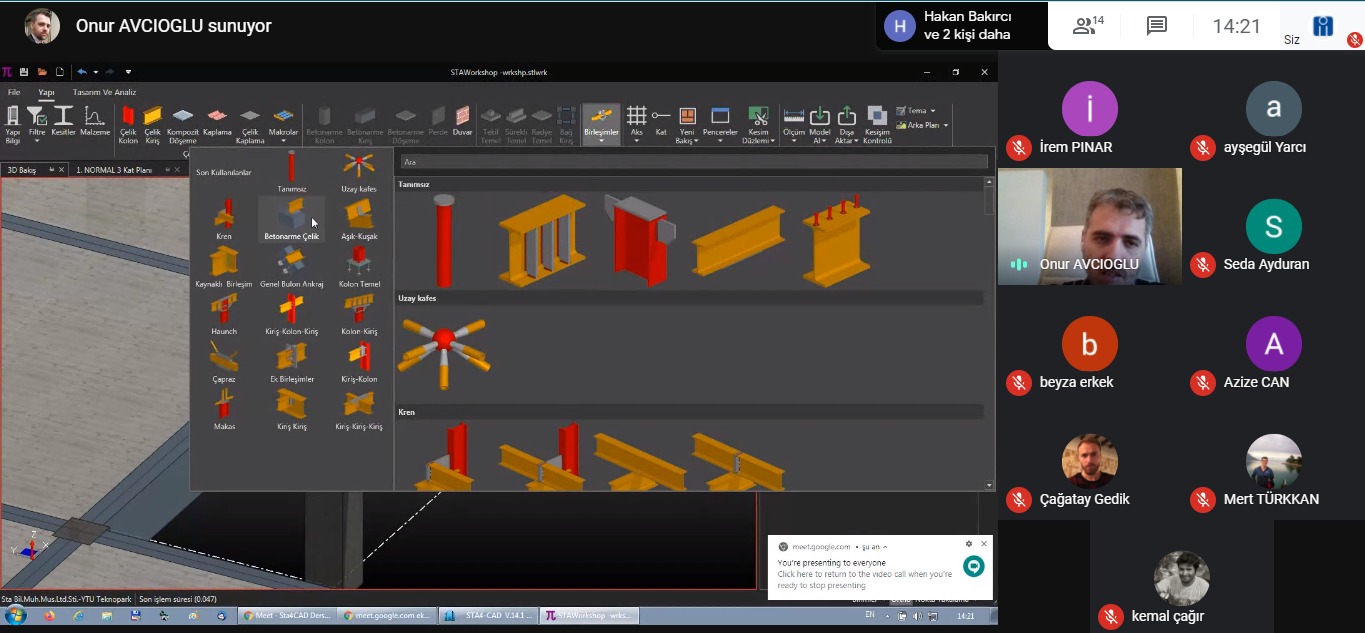This screenshot has width=1365, height=633.
Task: Expand the Ölçüm measurement dropdown
Action: [x=793, y=124]
